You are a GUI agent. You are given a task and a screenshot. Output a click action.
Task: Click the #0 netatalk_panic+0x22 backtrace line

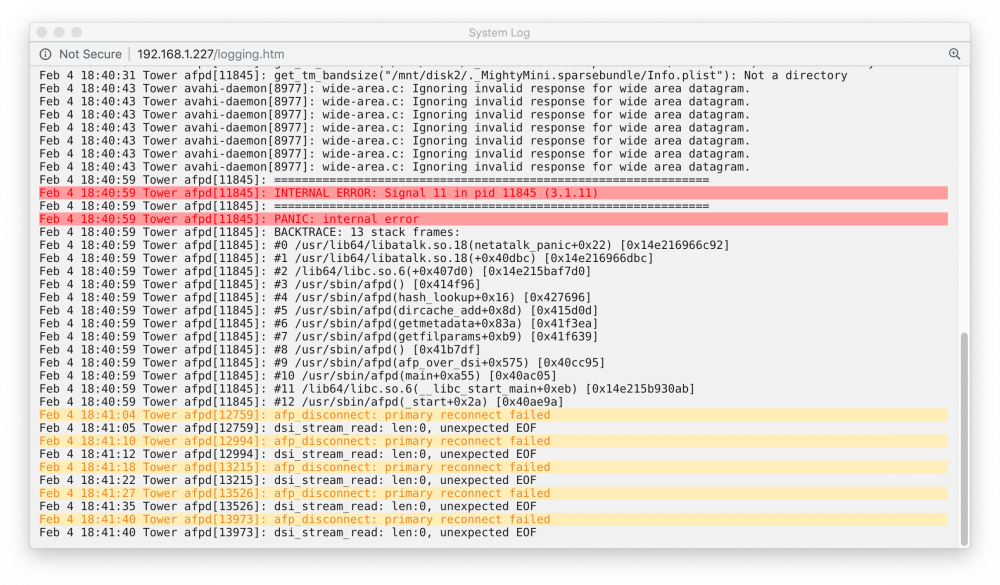(384, 245)
